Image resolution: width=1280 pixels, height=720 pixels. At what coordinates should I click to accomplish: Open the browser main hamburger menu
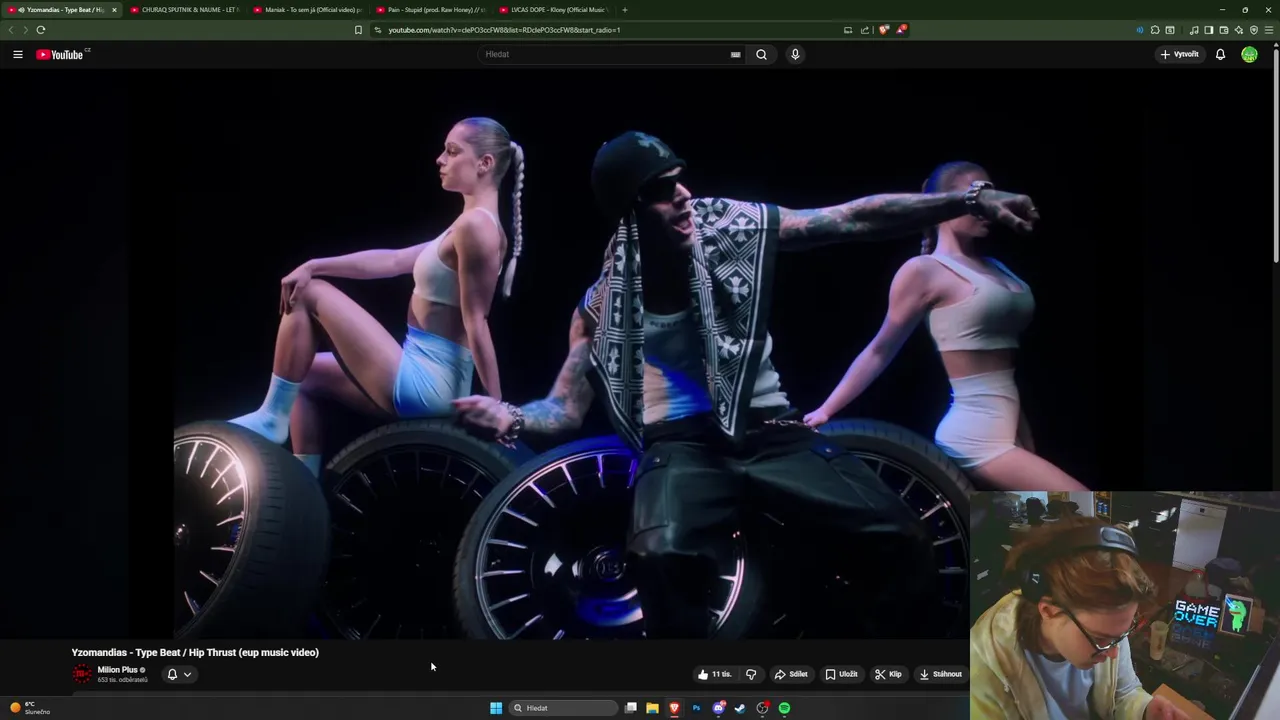pyautogui.click(x=1269, y=30)
